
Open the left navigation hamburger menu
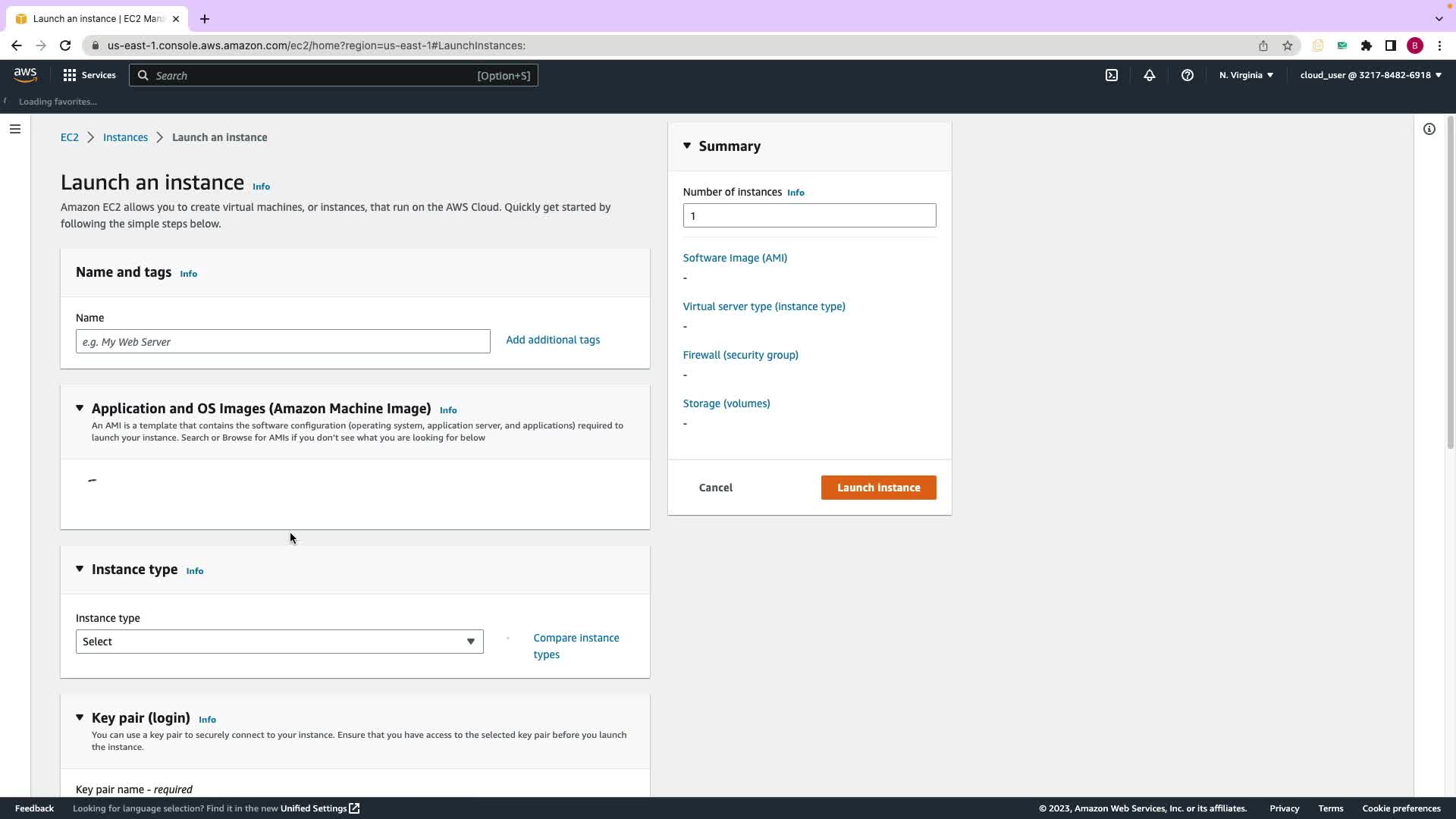point(14,129)
